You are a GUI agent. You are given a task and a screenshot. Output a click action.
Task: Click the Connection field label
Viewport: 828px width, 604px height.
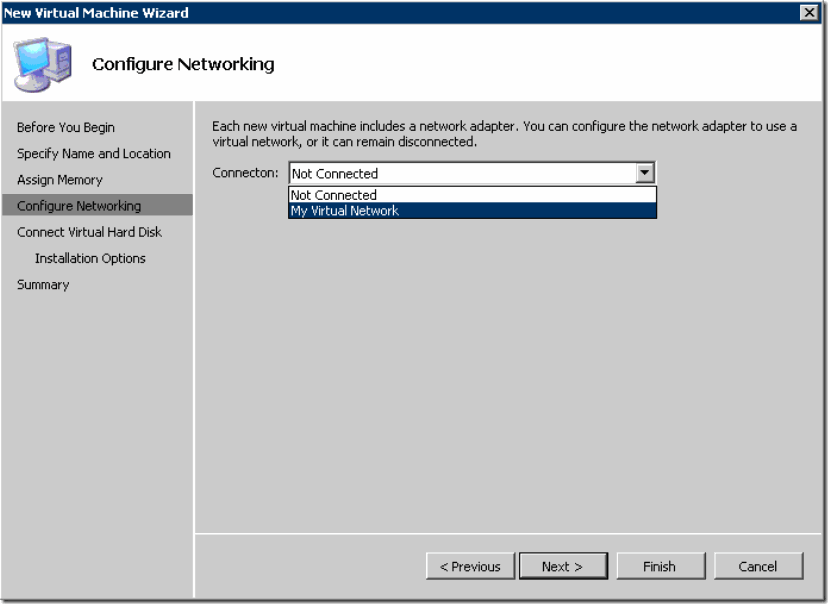point(245,173)
